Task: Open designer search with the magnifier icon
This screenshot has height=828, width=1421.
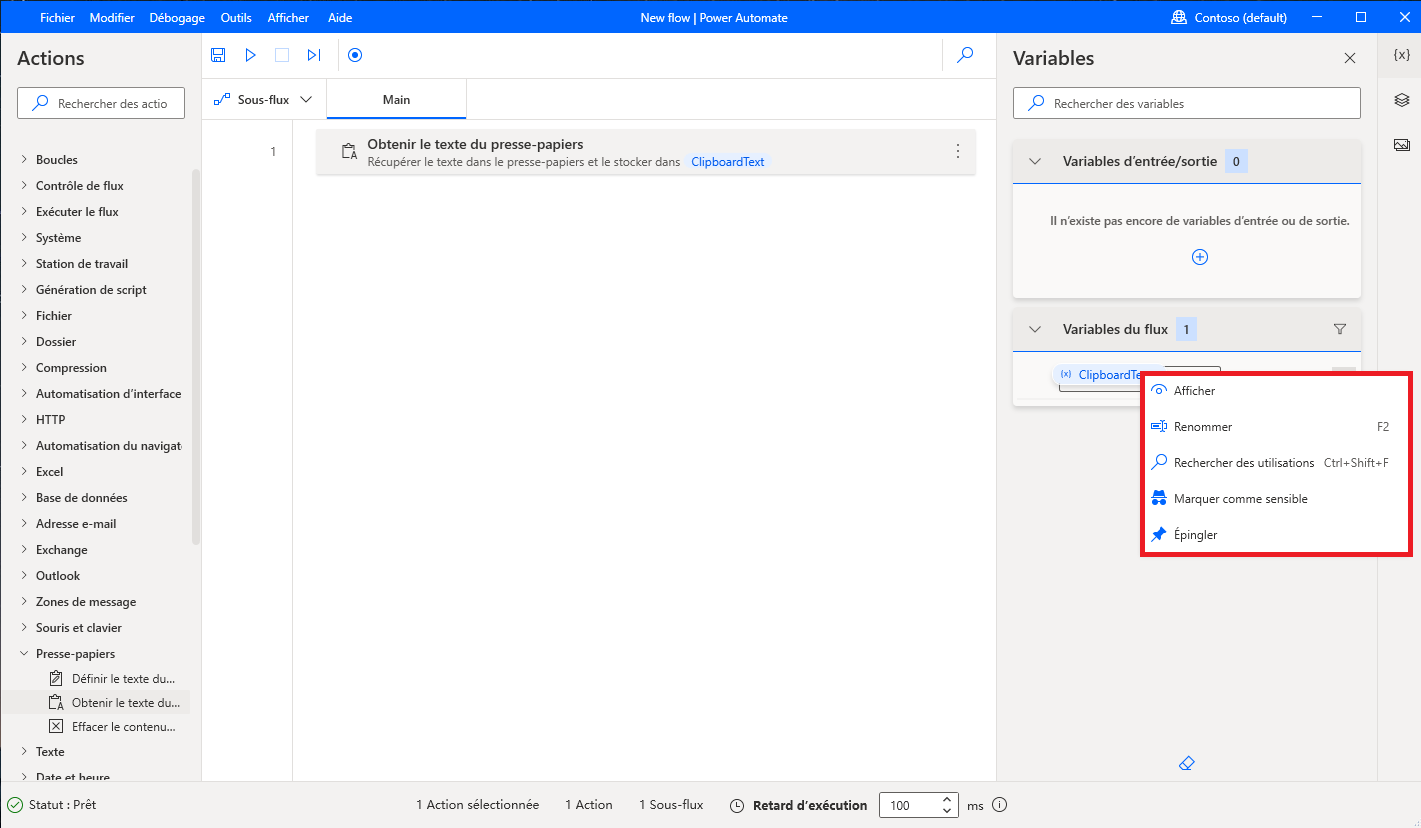Action: coord(964,55)
